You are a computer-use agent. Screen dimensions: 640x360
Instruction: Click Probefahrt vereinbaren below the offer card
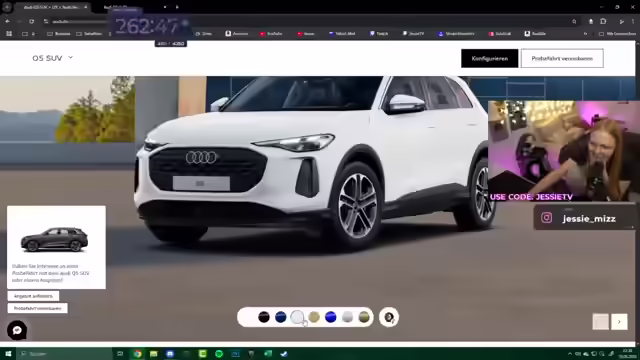coord(38,308)
